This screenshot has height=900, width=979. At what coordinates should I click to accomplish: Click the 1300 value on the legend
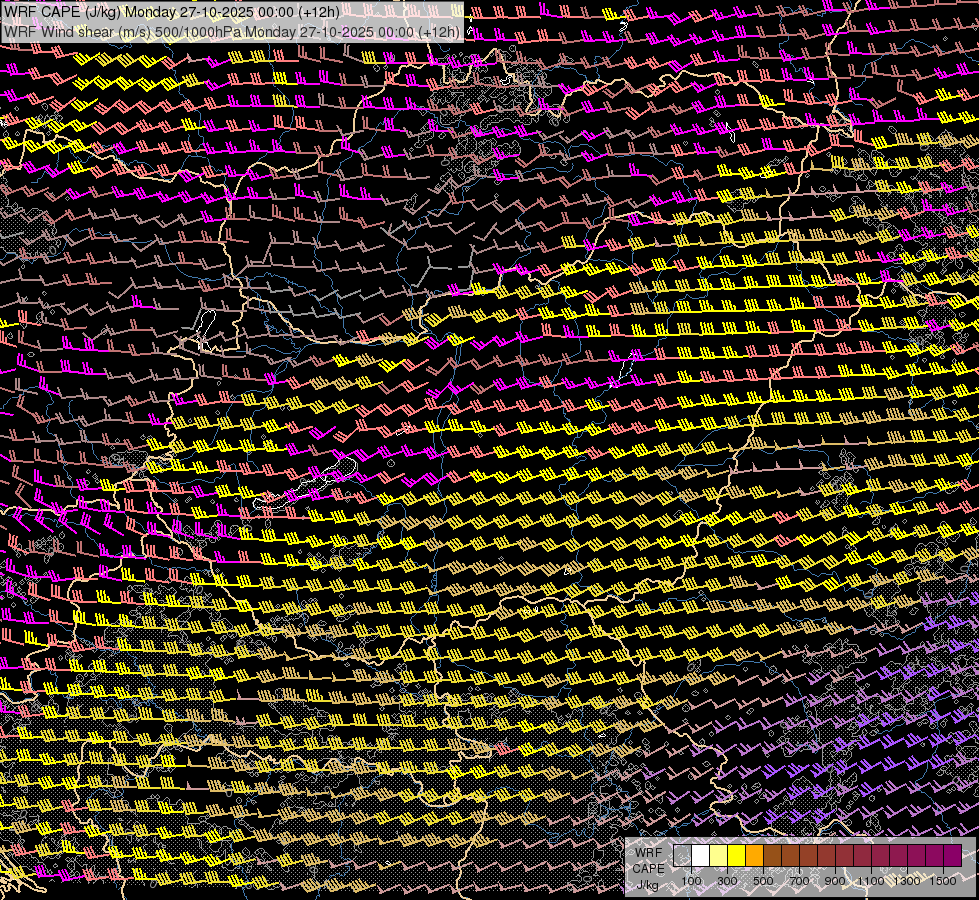point(907,881)
